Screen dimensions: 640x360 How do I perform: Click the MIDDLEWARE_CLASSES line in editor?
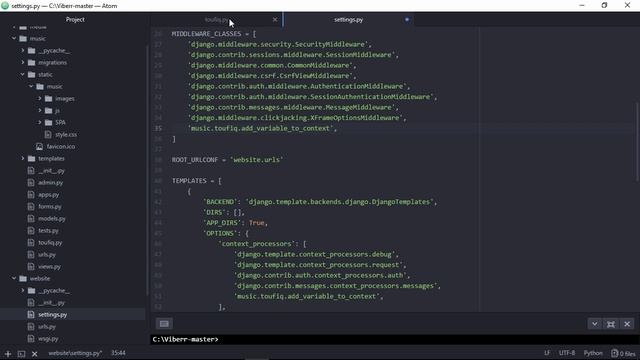click(214, 34)
